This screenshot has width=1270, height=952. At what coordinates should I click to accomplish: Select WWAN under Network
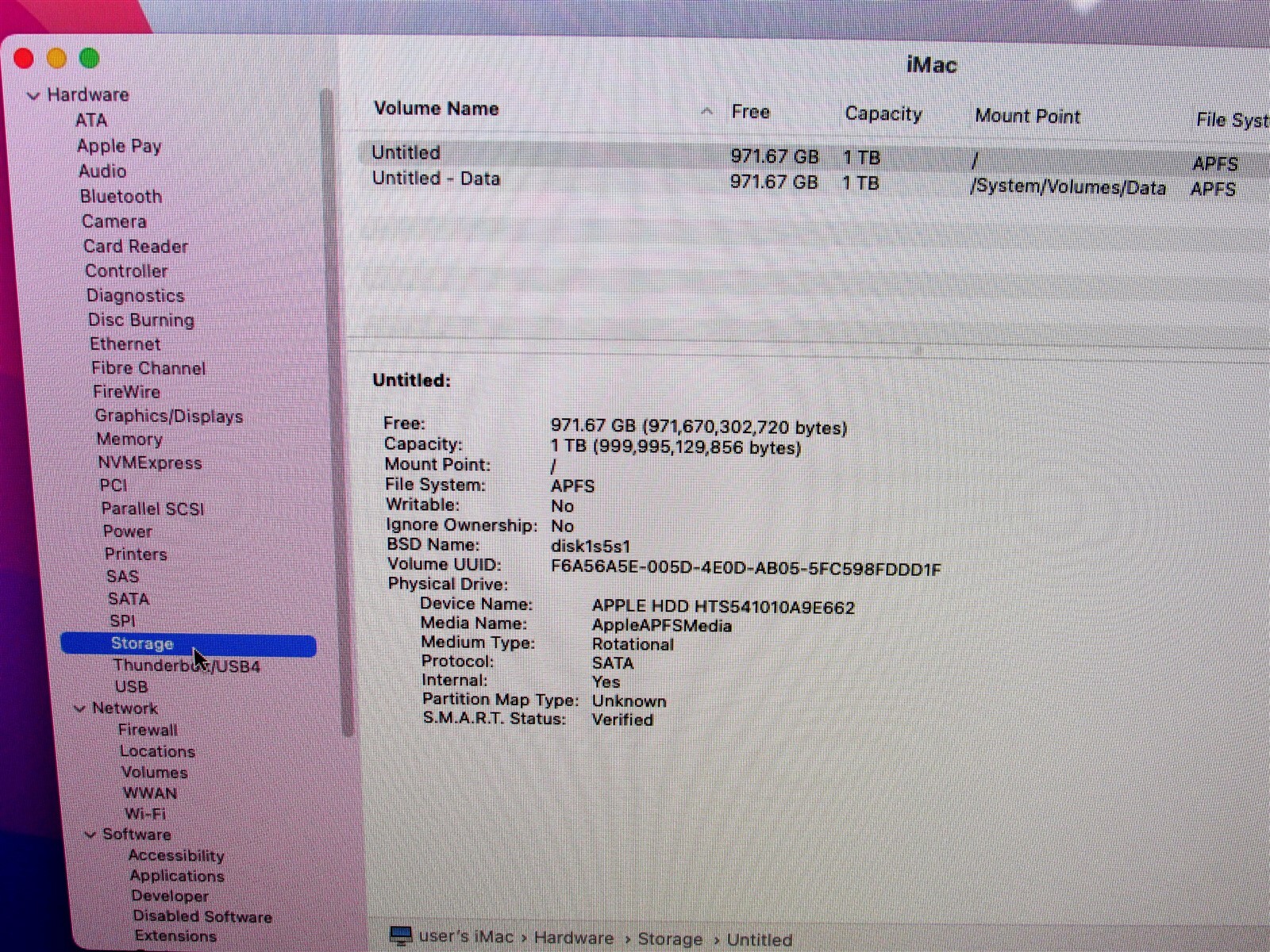point(150,793)
